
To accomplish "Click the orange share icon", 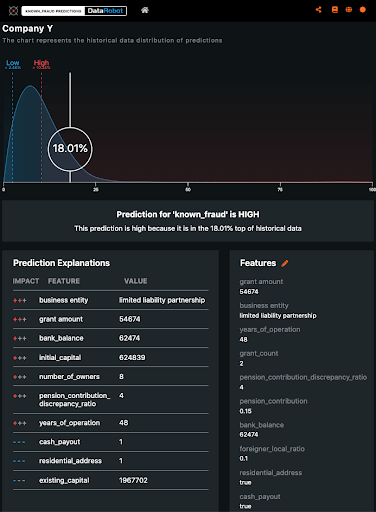I will 318,10.
